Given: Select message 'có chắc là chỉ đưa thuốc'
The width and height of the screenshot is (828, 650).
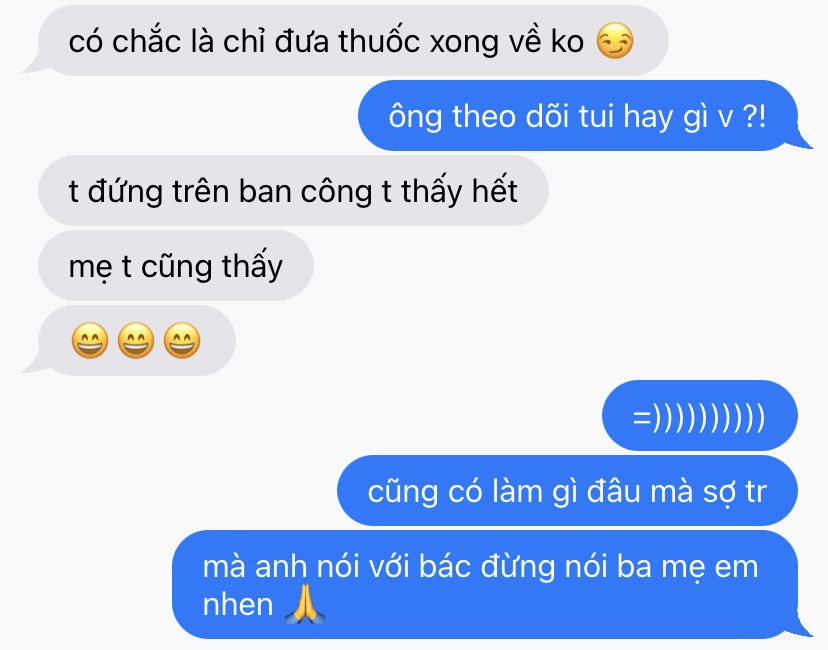Looking at the screenshot, I should pyautogui.click(x=346, y=41).
